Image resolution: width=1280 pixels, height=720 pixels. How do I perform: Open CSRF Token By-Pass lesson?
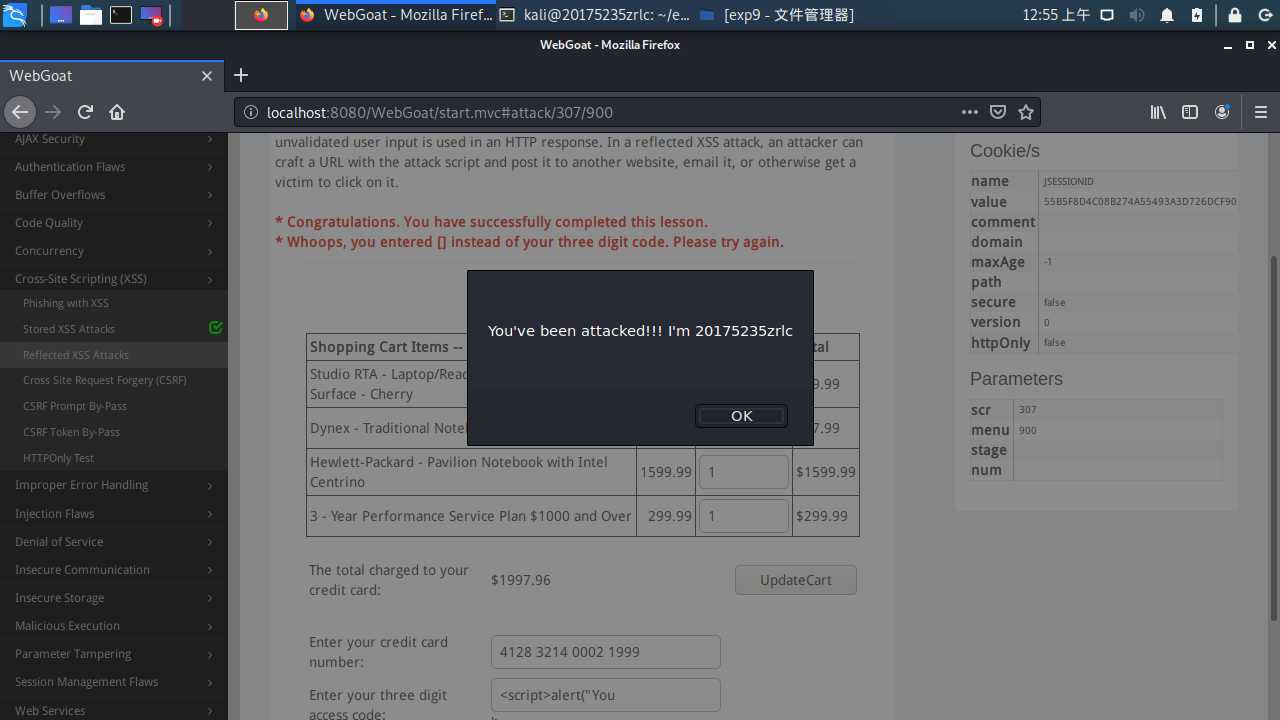tap(72, 432)
